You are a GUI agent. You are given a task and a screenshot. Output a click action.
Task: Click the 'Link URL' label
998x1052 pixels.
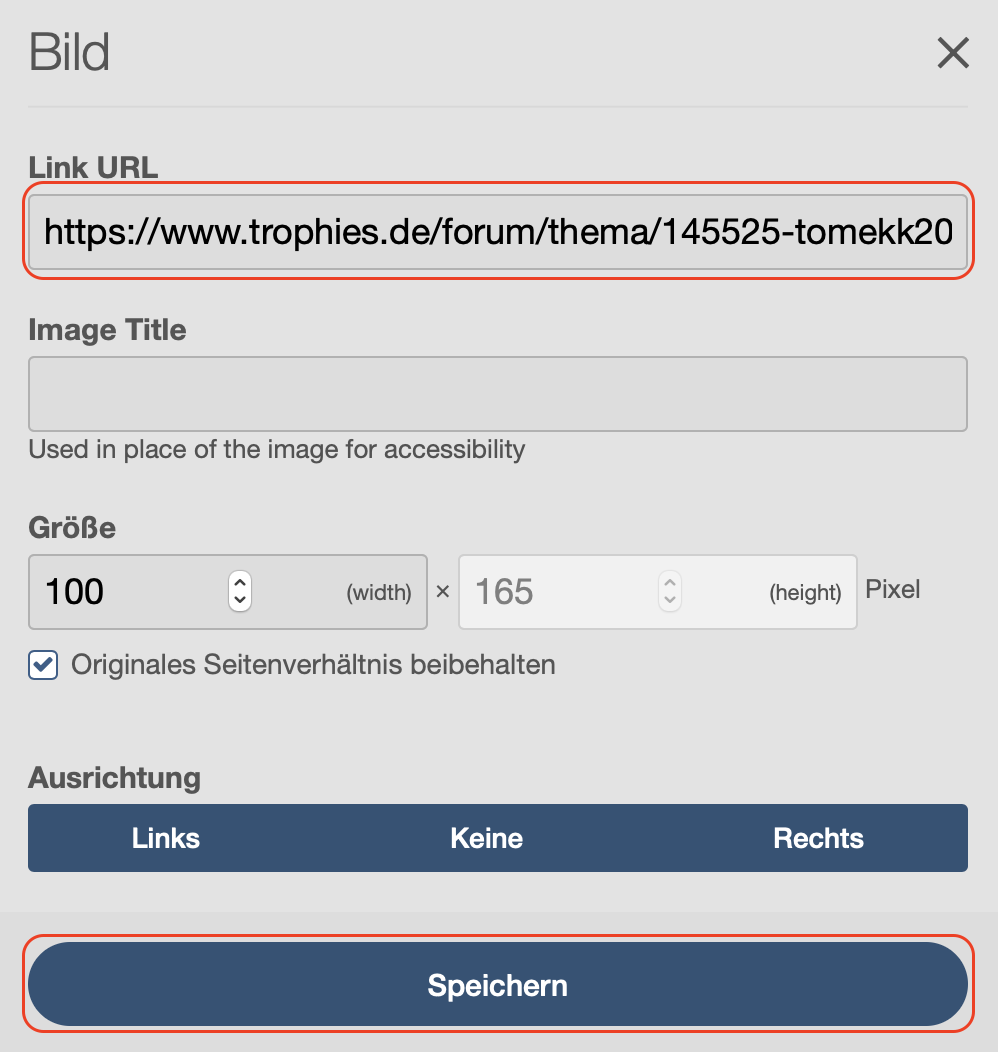click(93, 167)
